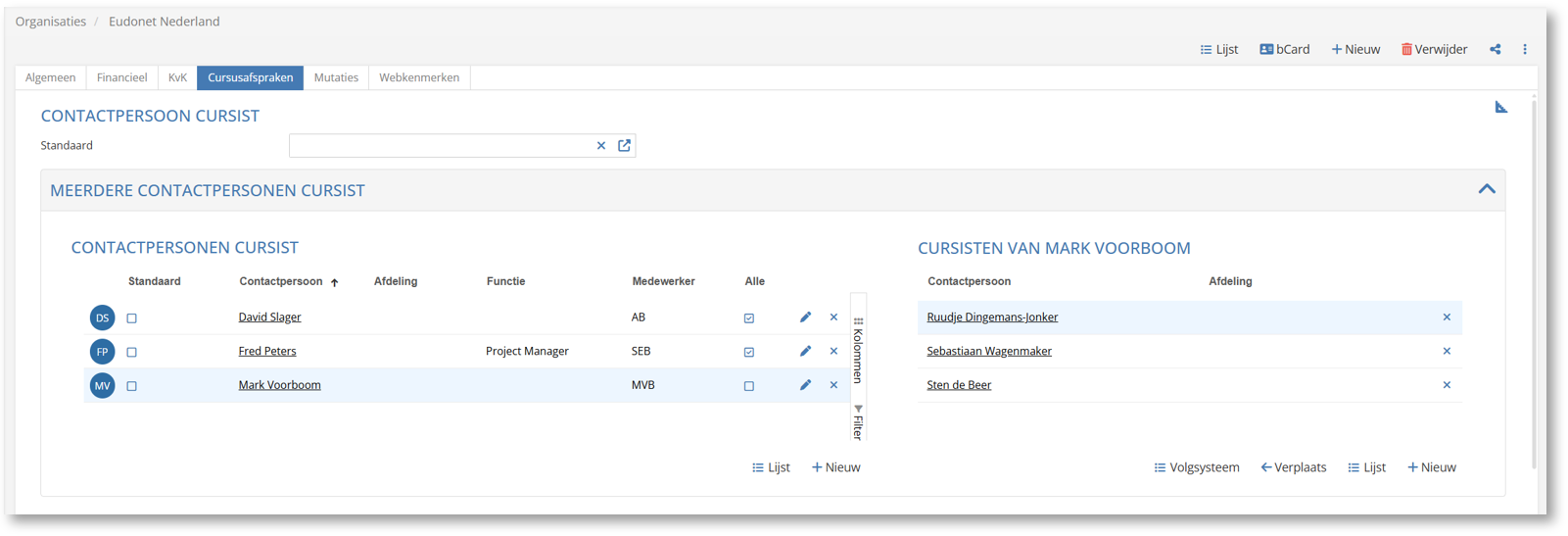Open the Filter side panel

[x=858, y=422]
